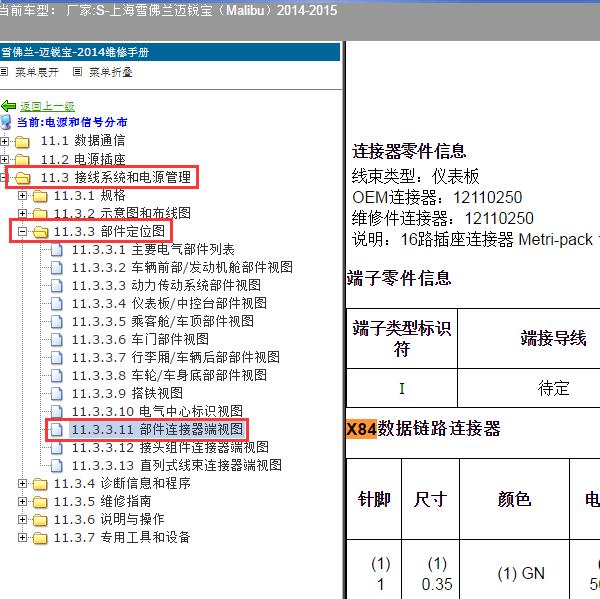
Task: Click the highlighted X84 connector label
Action: pos(362,429)
